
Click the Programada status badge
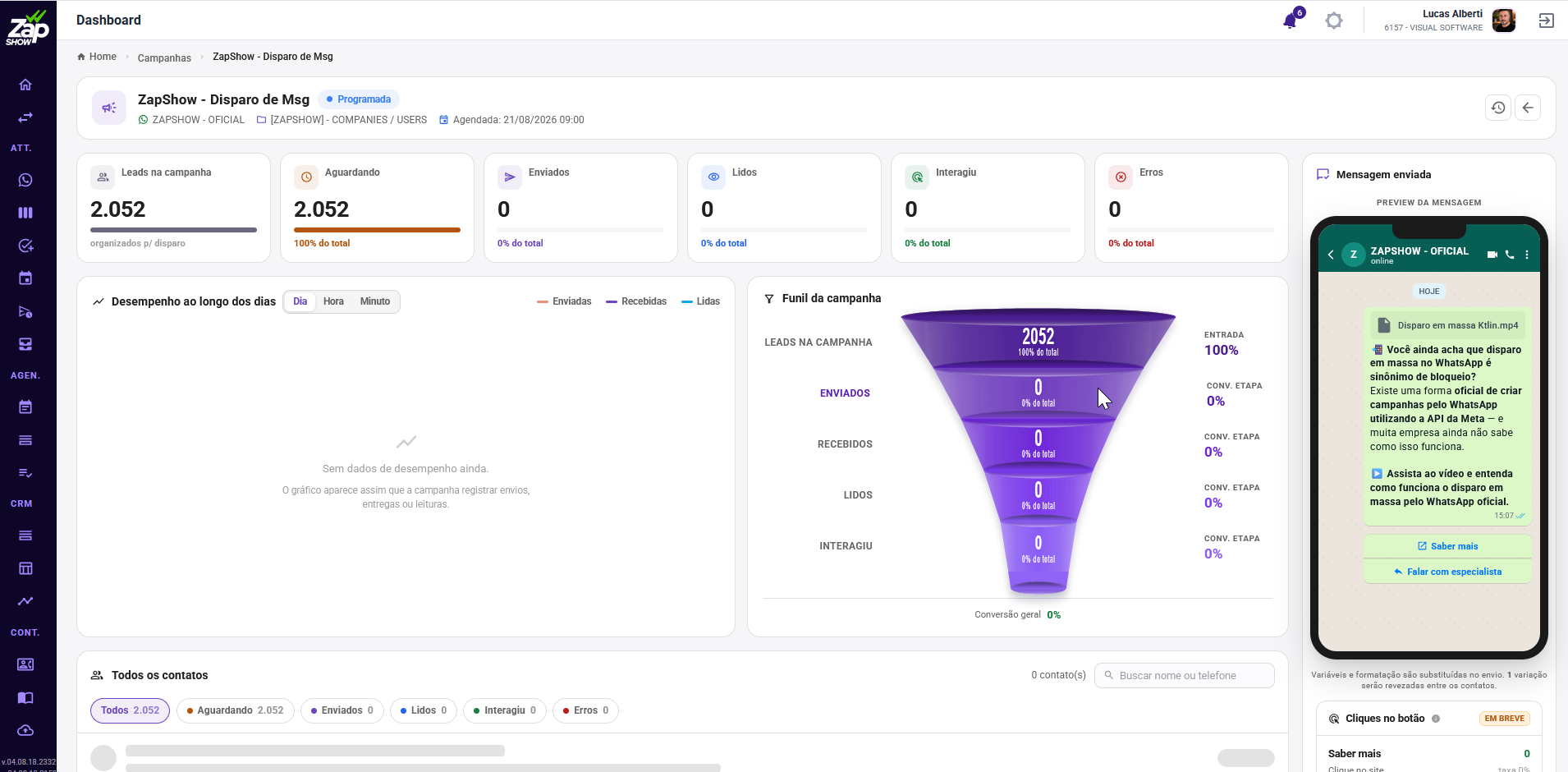point(358,99)
